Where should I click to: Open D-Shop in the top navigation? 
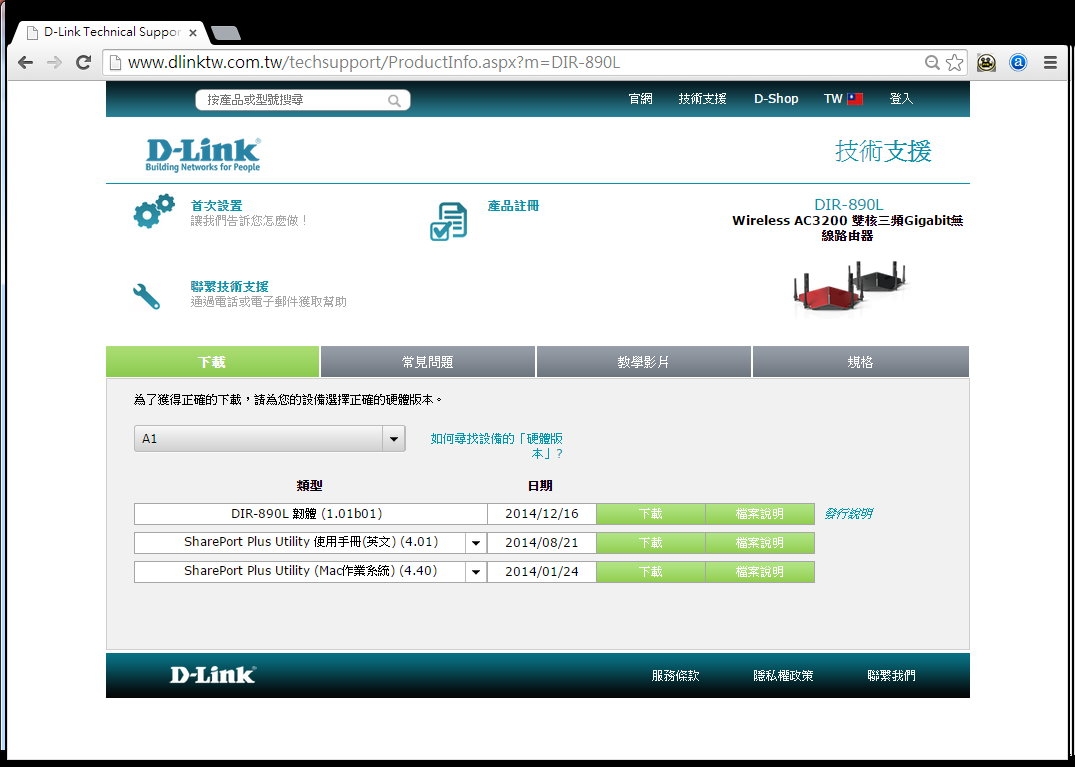tap(776, 99)
